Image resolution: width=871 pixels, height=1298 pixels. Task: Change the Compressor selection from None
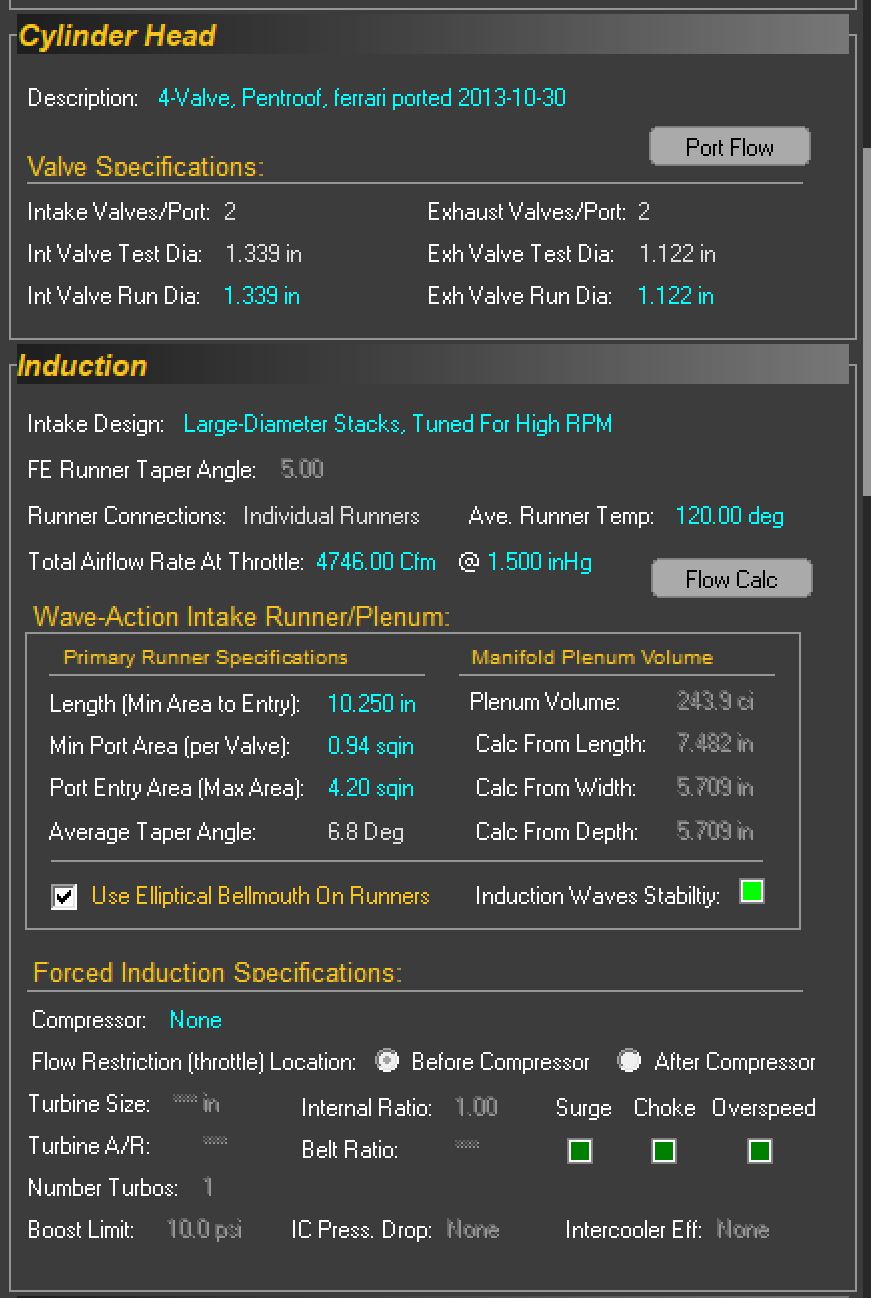pos(195,1020)
